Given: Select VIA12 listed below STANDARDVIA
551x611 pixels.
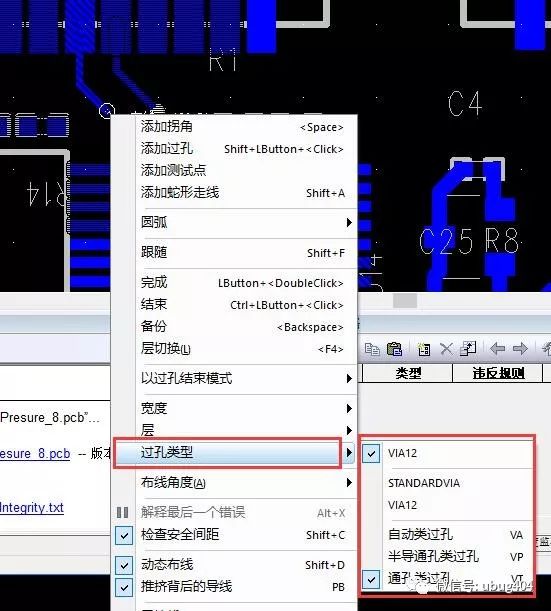Looking at the screenshot, I should (447, 505).
